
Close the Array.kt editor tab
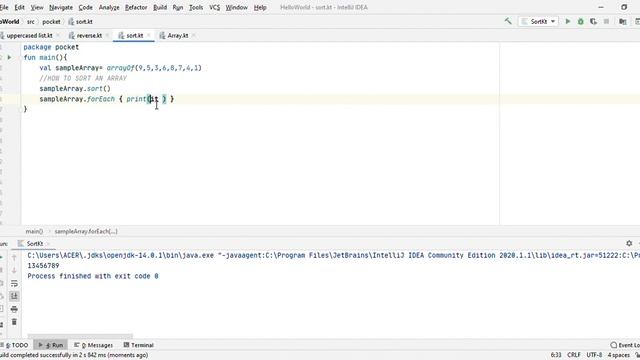click(x=193, y=36)
